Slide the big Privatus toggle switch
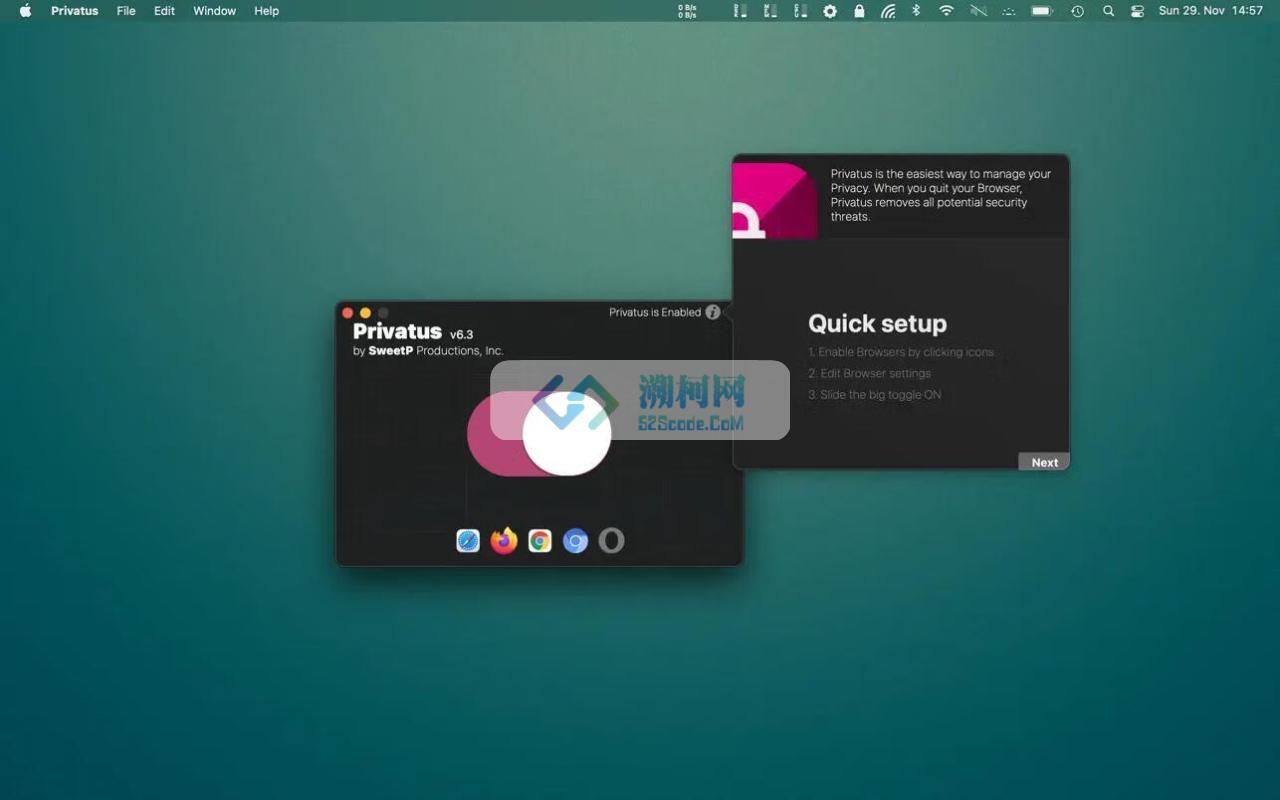 pyautogui.click(x=539, y=433)
